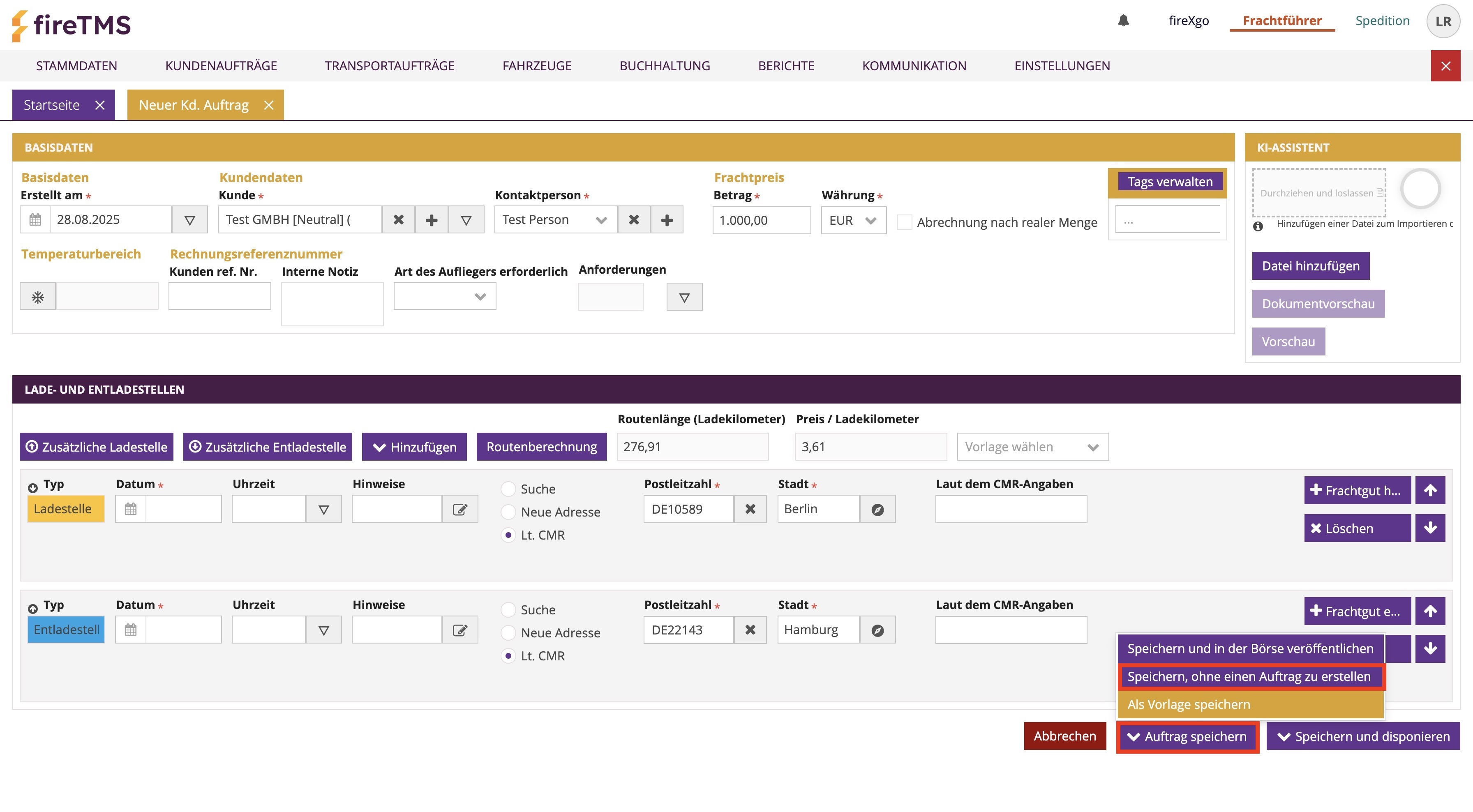Choose Speichern, ohne einen Auftrag zu erstellen
1473x812 pixels.
click(1249, 677)
